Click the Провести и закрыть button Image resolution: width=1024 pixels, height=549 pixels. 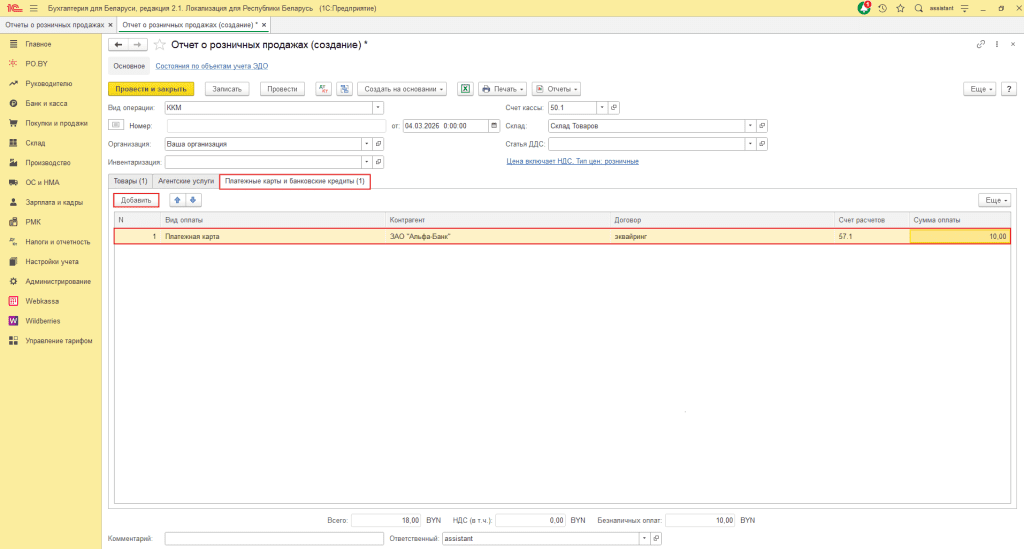point(151,89)
